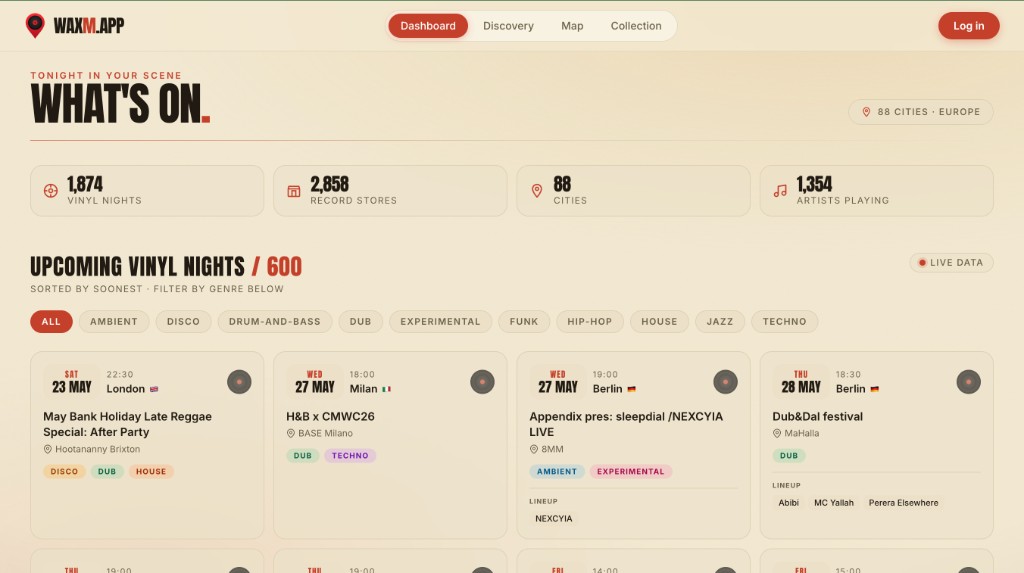The height and width of the screenshot is (573, 1024).
Task: Click AMBIENT tag on Appendix pres card
Action: pyautogui.click(x=556, y=472)
